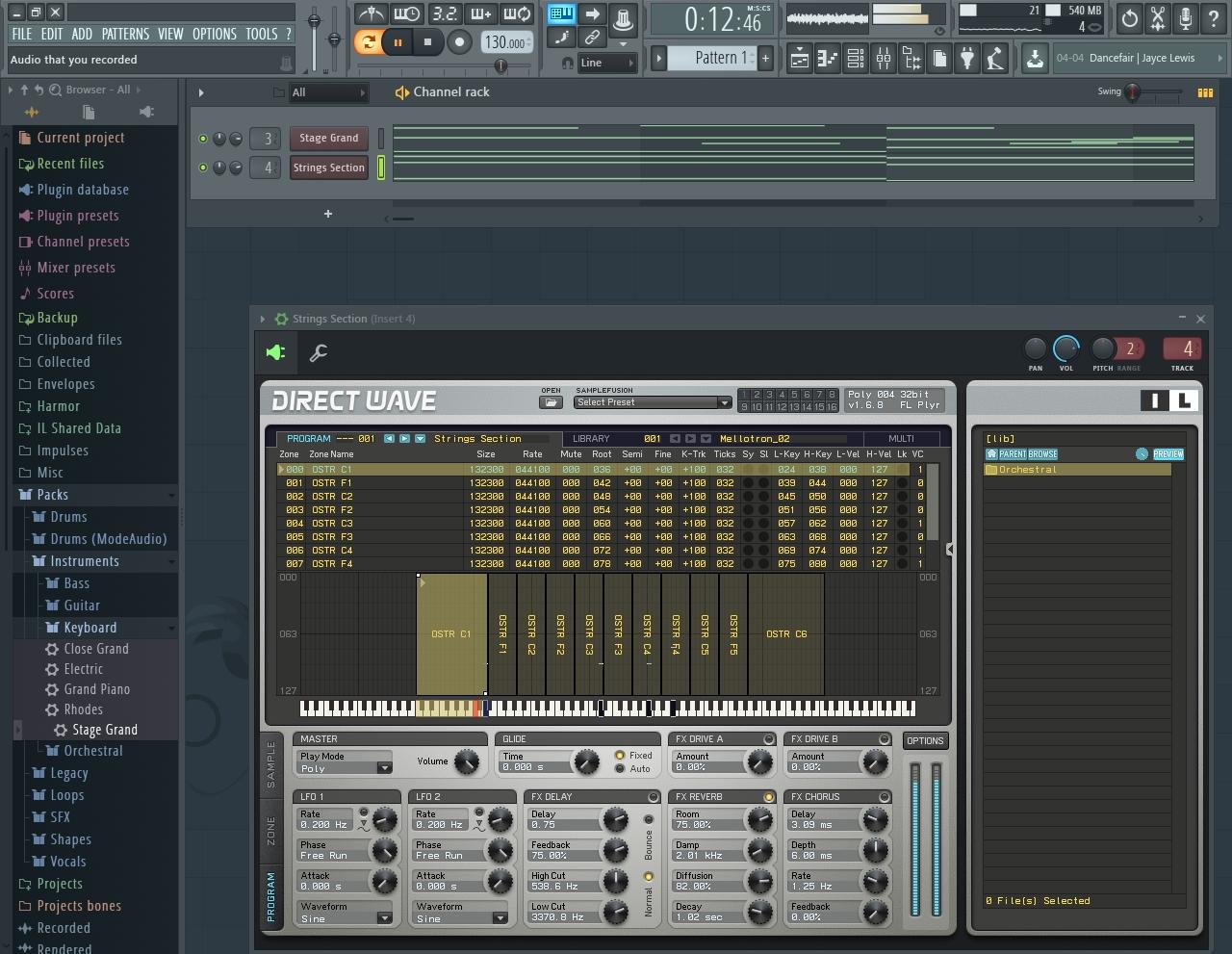The height and width of the screenshot is (954, 1232).
Task: Toggle the FX Reverb switch
Action: pos(768,797)
